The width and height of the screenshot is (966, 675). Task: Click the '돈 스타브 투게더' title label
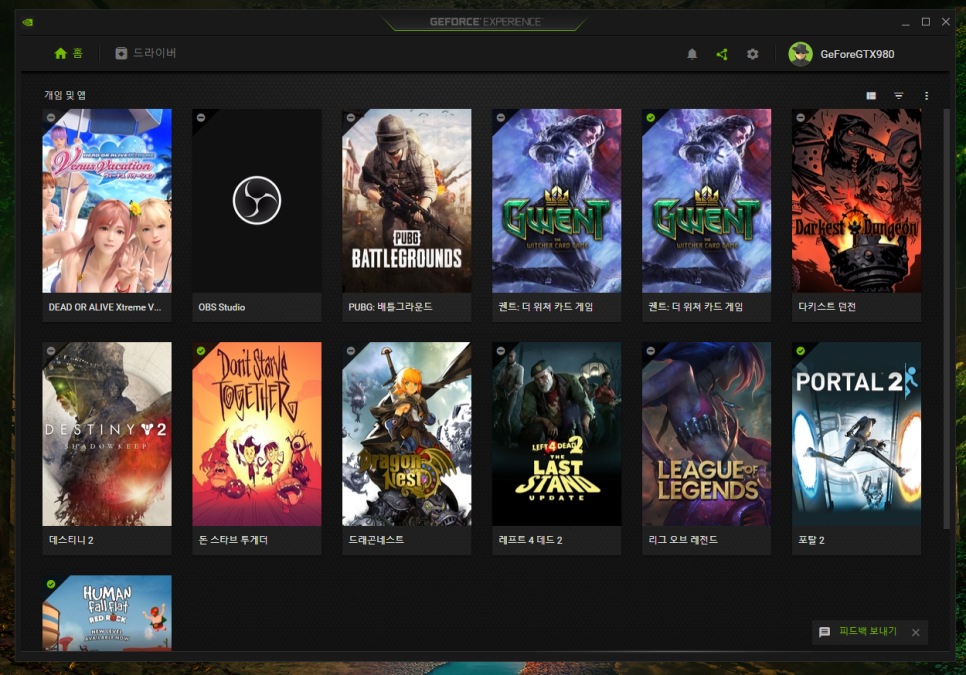pyautogui.click(x=233, y=540)
